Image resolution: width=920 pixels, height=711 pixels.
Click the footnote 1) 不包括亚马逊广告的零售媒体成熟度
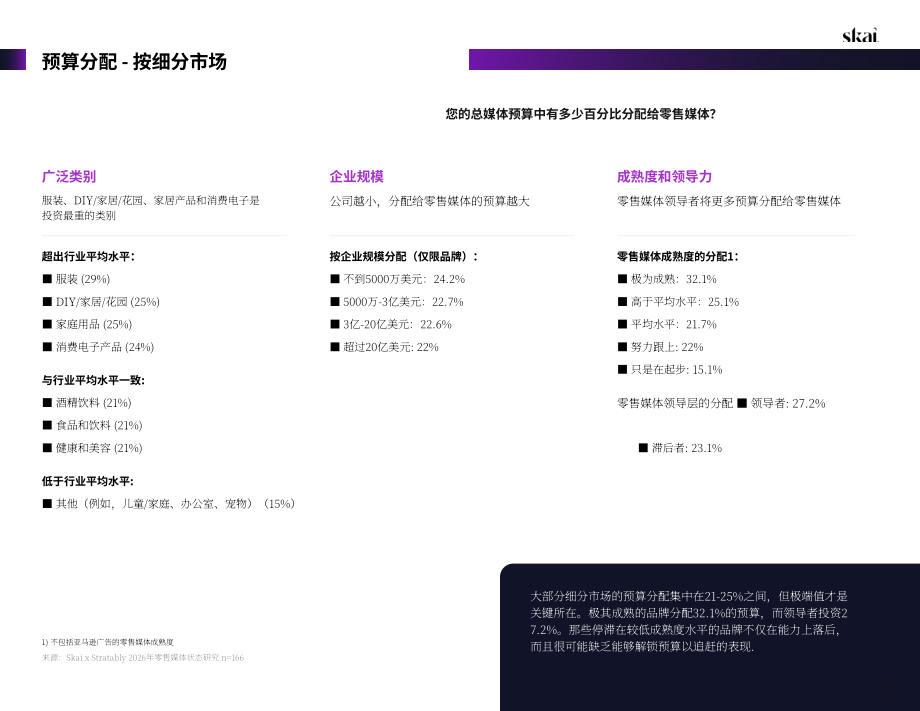(x=107, y=642)
